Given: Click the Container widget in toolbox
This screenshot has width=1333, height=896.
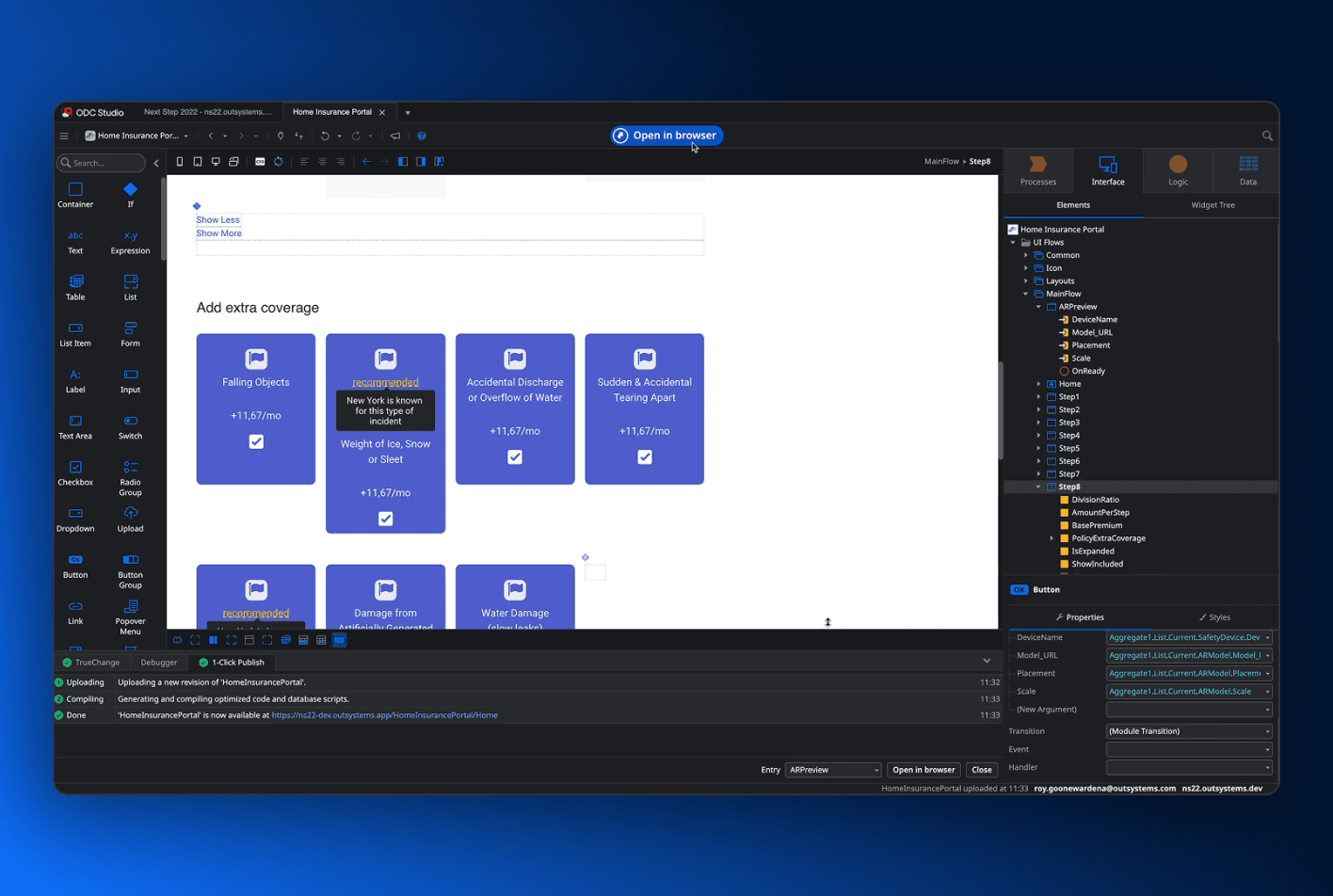Looking at the screenshot, I should click(75, 195).
